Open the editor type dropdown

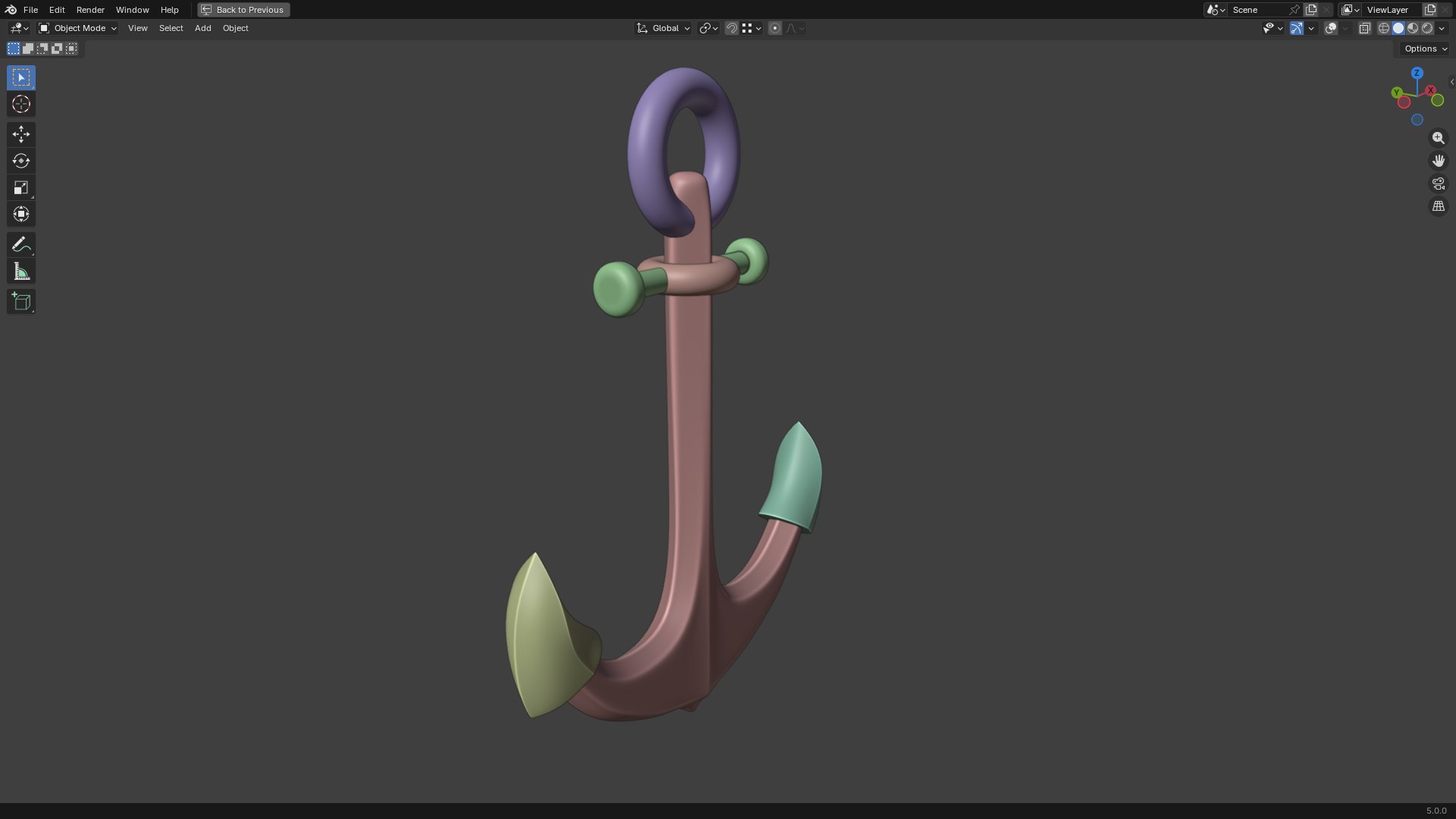click(19, 28)
